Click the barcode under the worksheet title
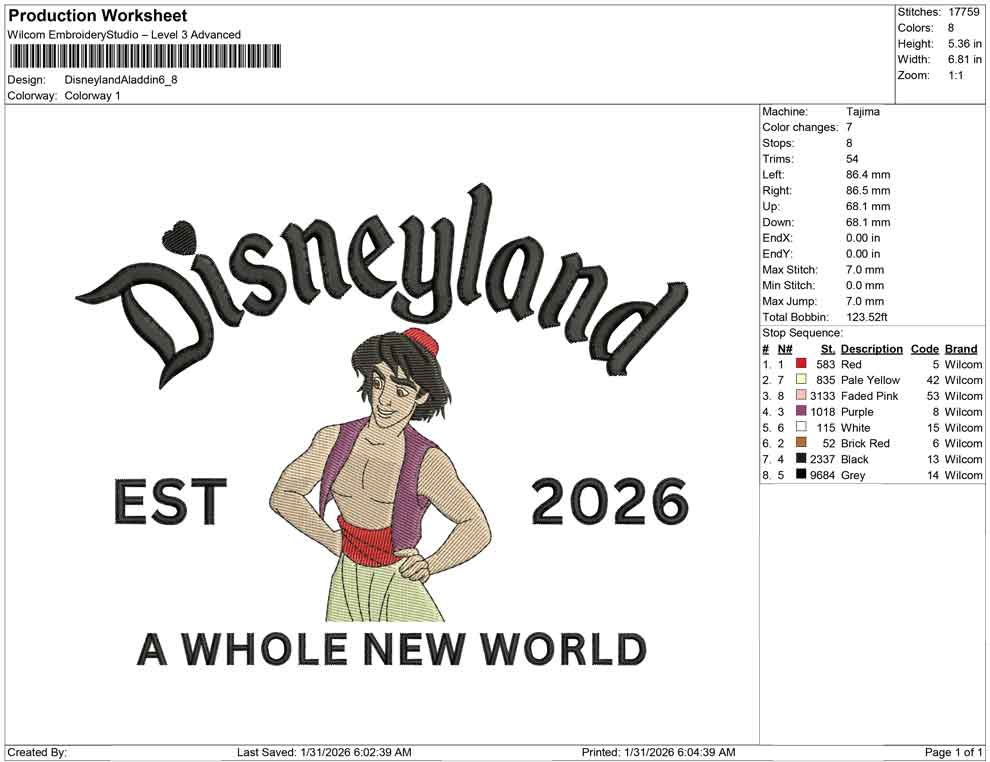The image size is (990, 762). [145, 56]
